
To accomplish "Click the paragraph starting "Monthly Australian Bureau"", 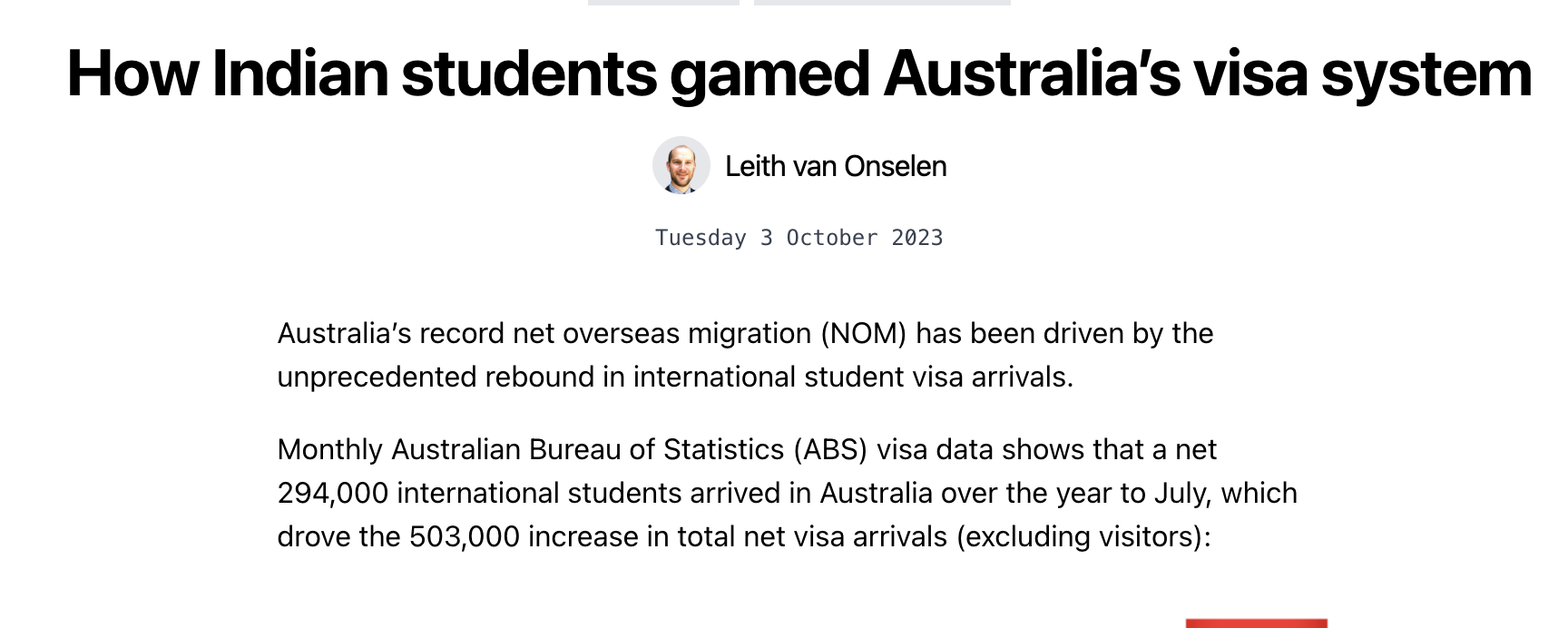I will [x=786, y=493].
